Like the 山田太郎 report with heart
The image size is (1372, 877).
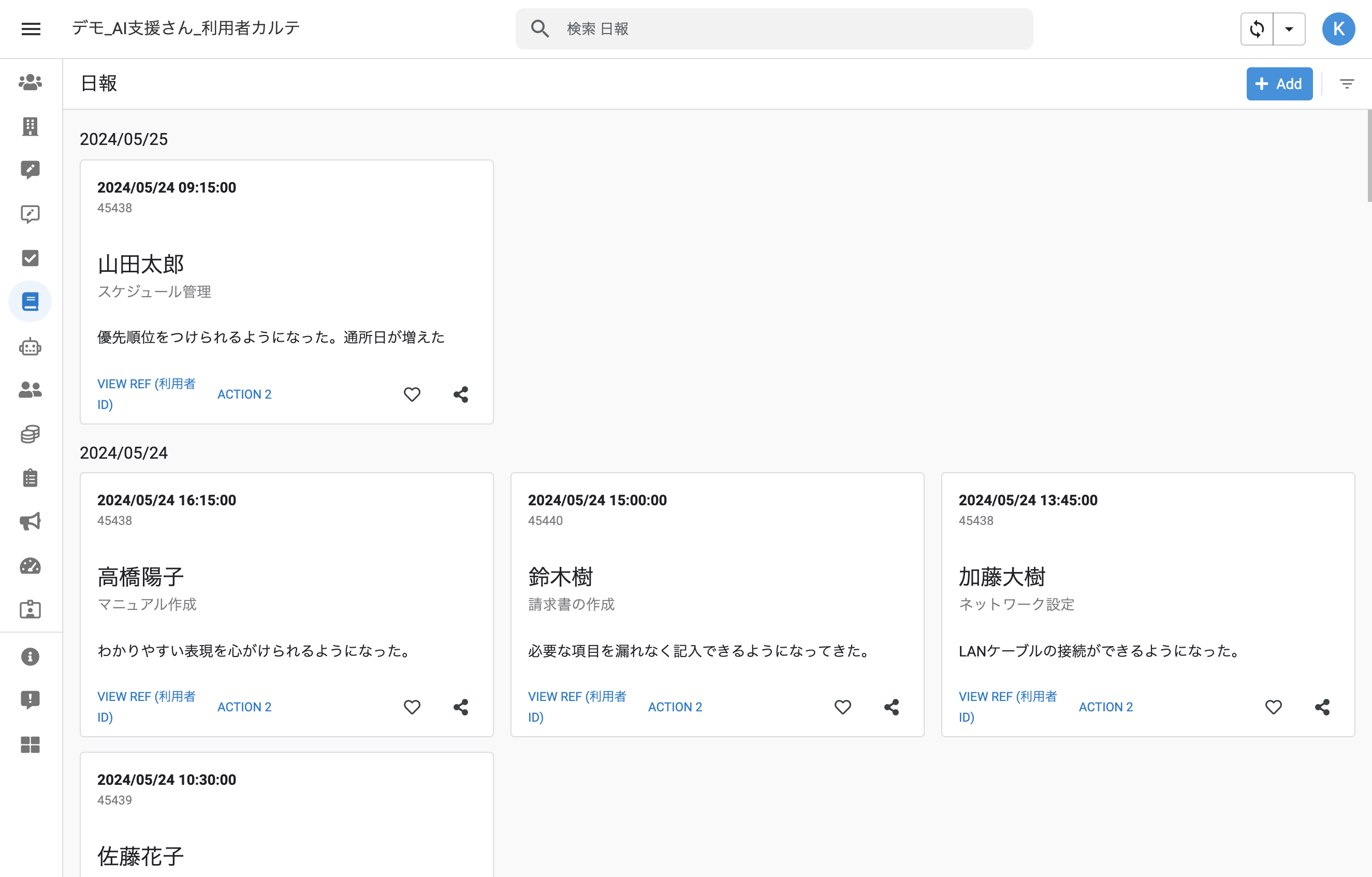(412, 394)
